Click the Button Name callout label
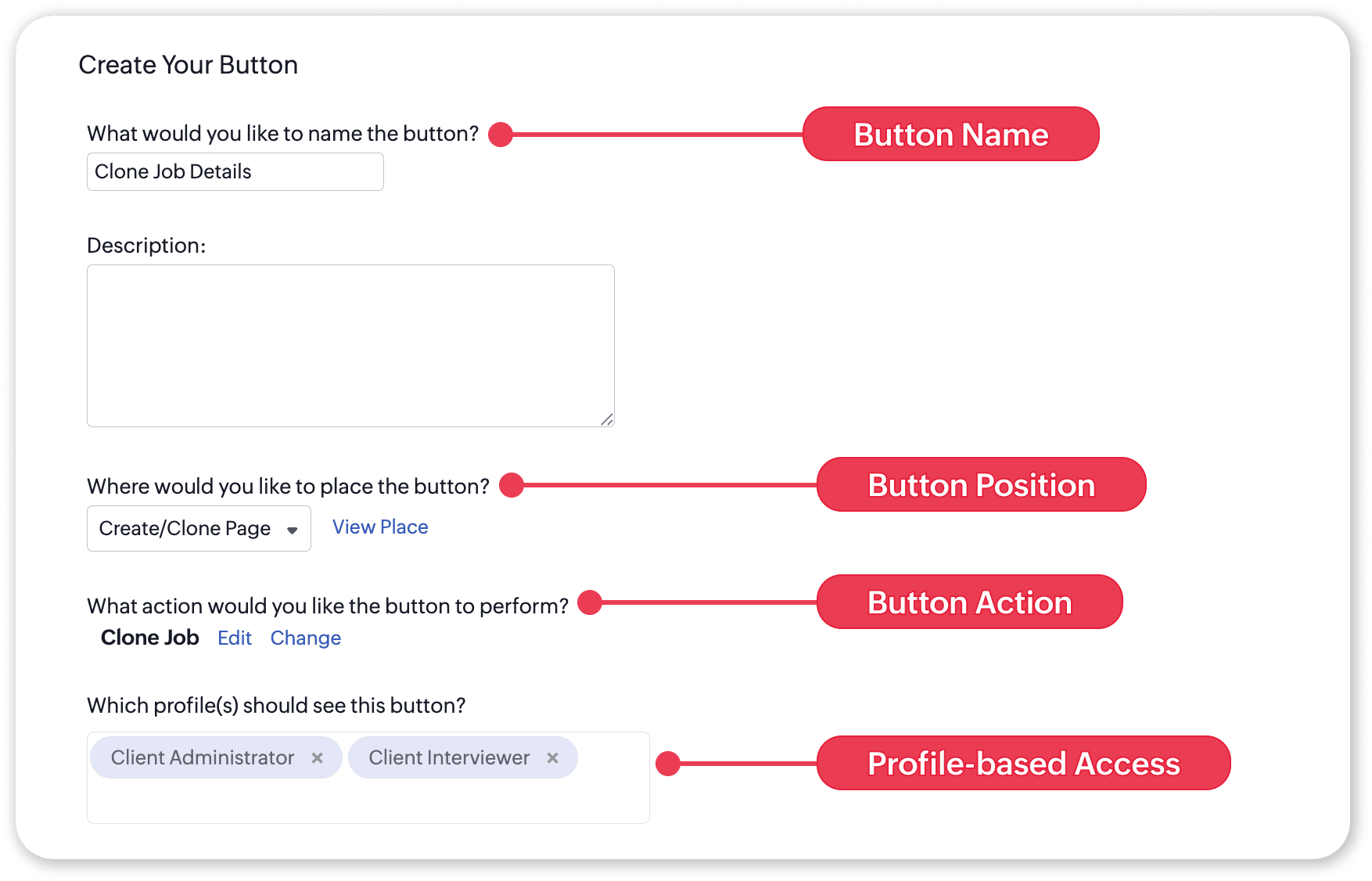The width and height of the screenshot is (1372, 881). click(950, 135)
